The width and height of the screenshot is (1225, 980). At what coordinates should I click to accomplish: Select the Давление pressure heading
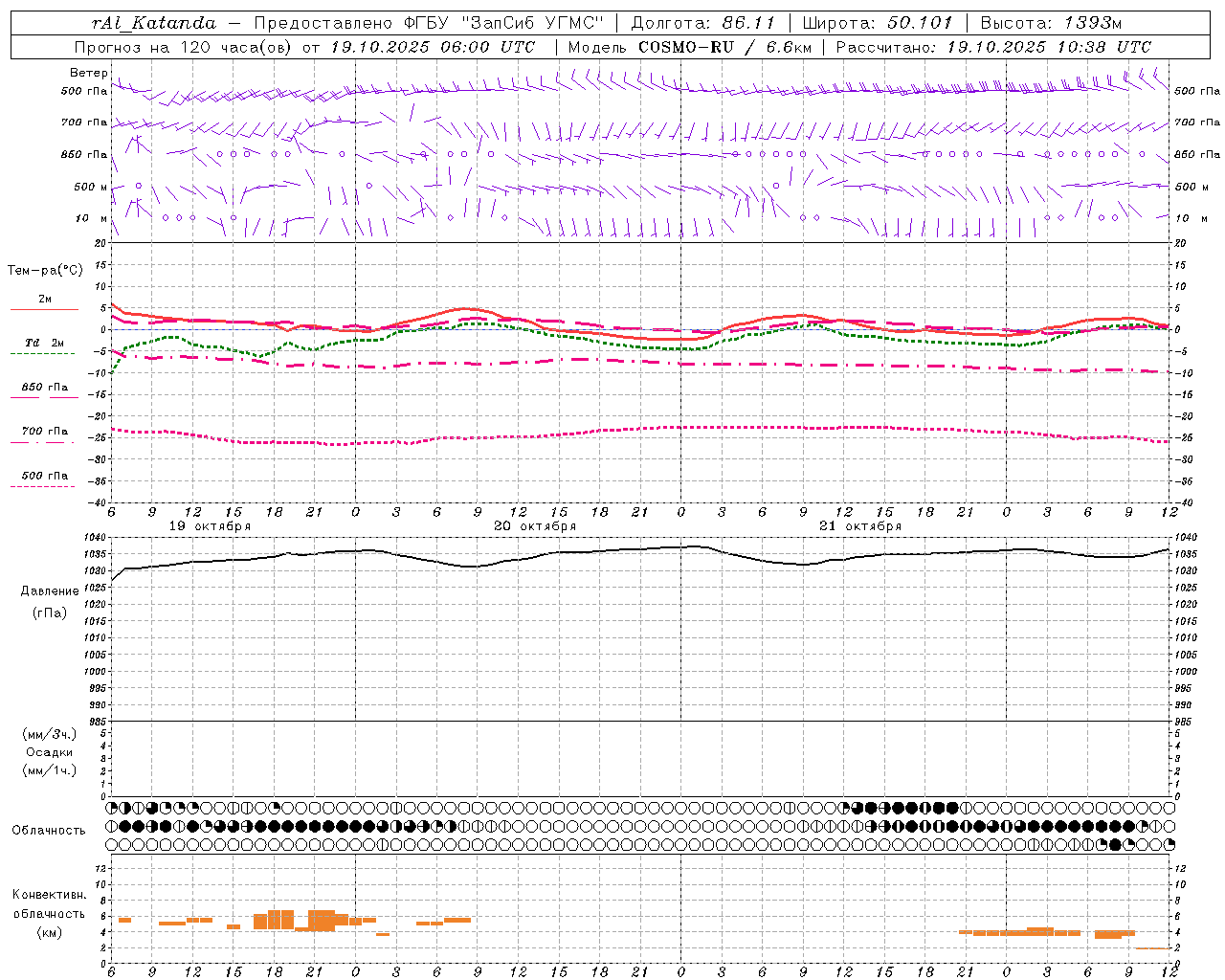[50, 591]
